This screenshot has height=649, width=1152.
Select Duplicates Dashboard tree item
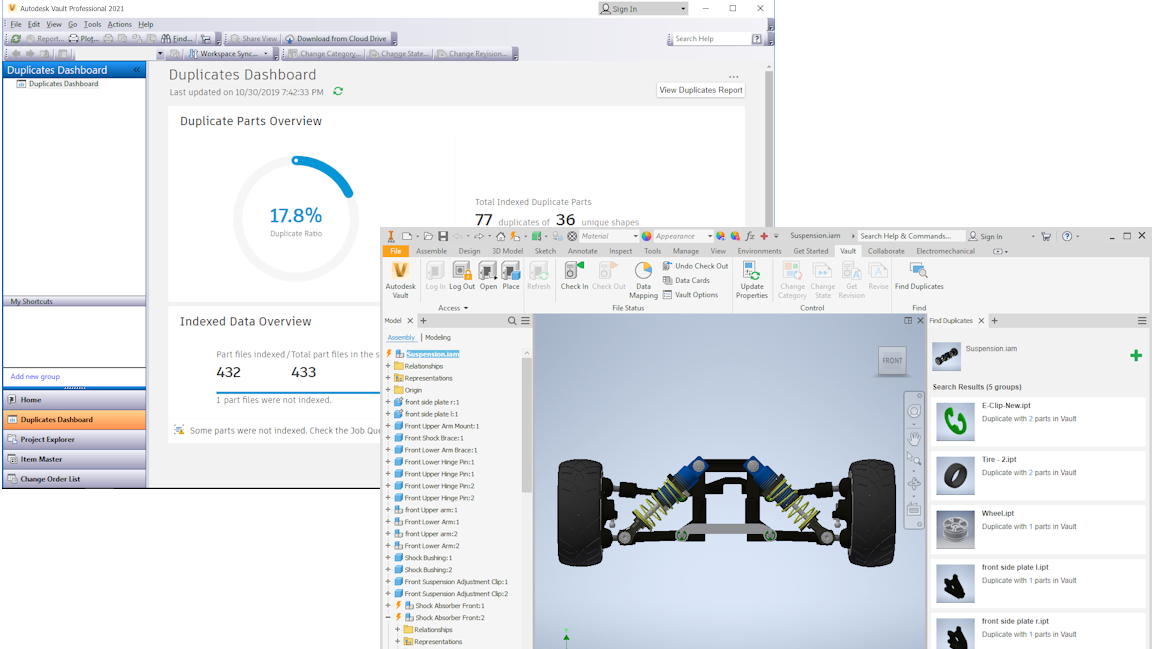pyautogui.click(x=63, y=84)
